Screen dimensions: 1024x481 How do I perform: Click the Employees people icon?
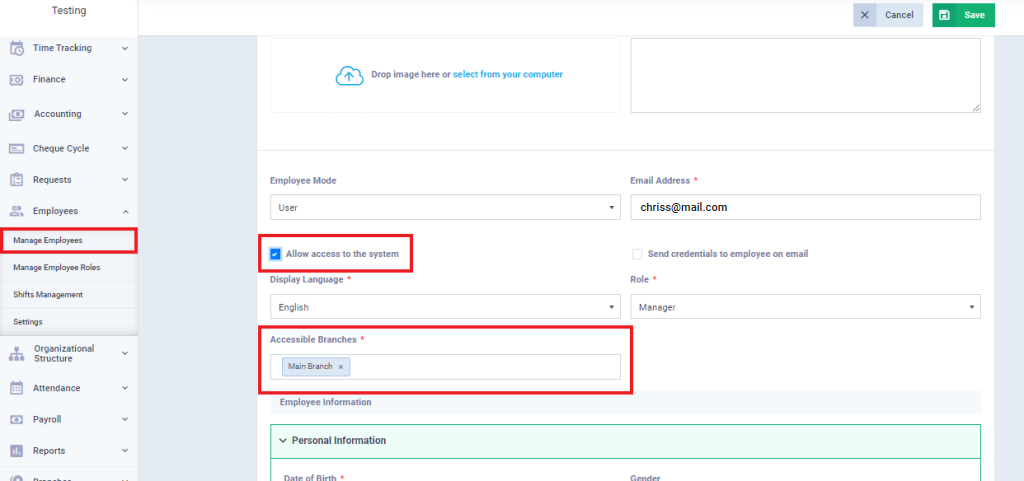point(16,211)
